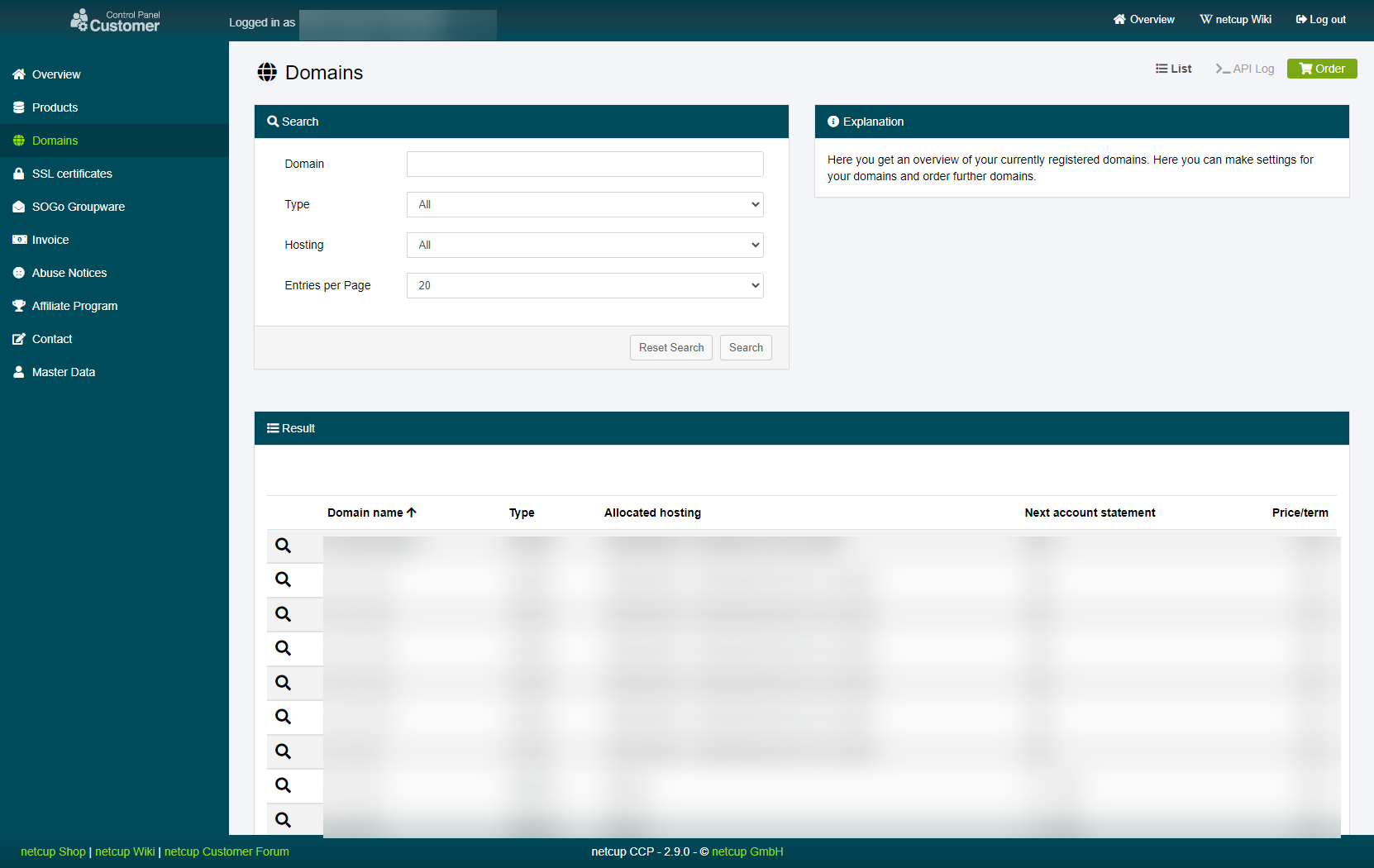The width and height of the screenshot is (1374, 868).
Task: Click Allocated hosting column header
Action: click(652, 513)
